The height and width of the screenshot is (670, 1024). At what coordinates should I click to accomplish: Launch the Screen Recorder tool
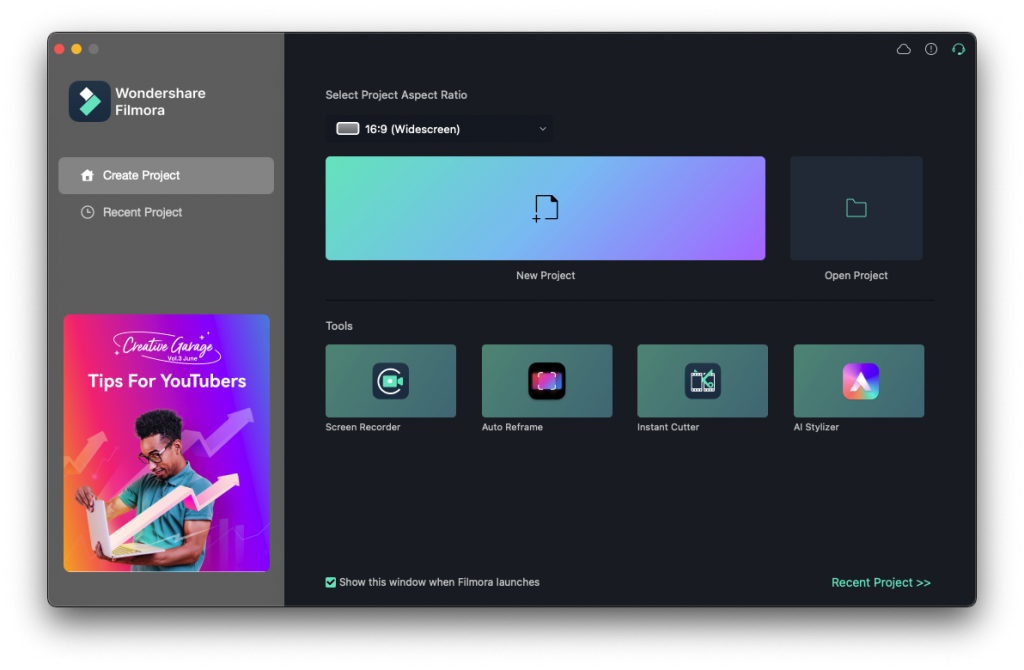coord(391,381)
